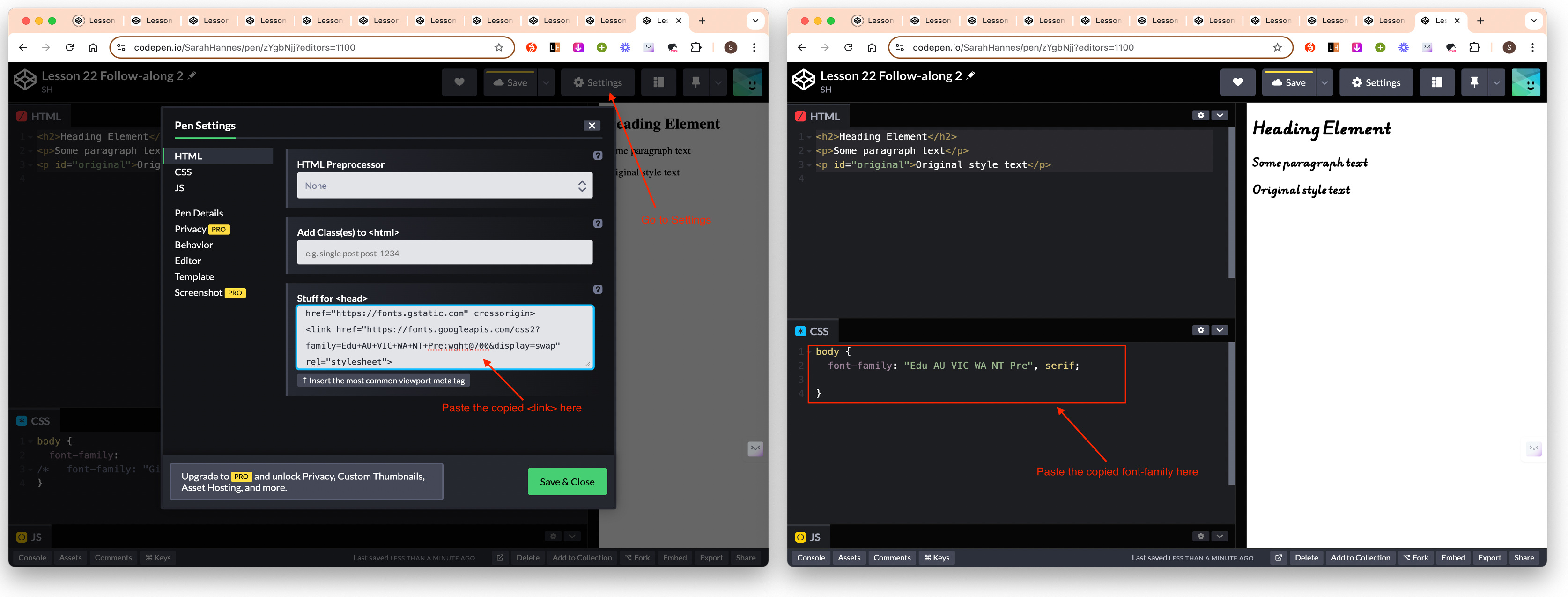
Task: Click the help icon beside Stuff for head
Action: [x=598, y=290]
